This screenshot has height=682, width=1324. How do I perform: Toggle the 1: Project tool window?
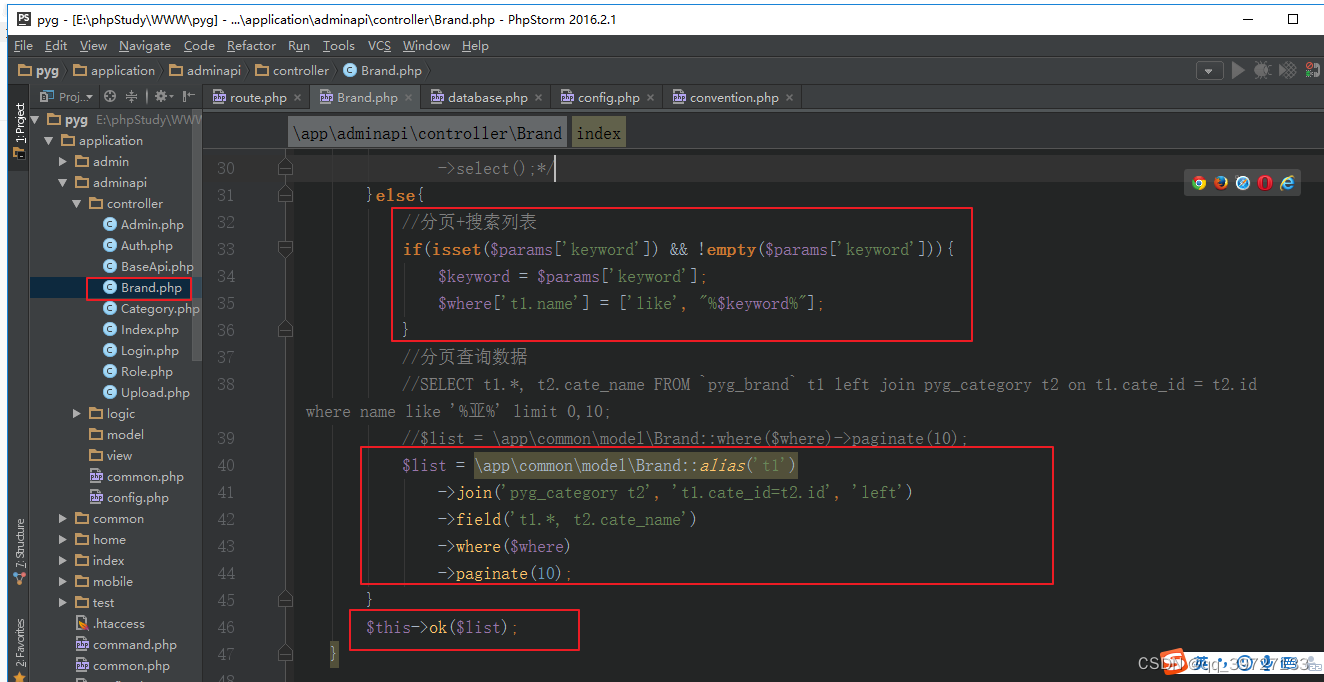[x=19, y=131]
